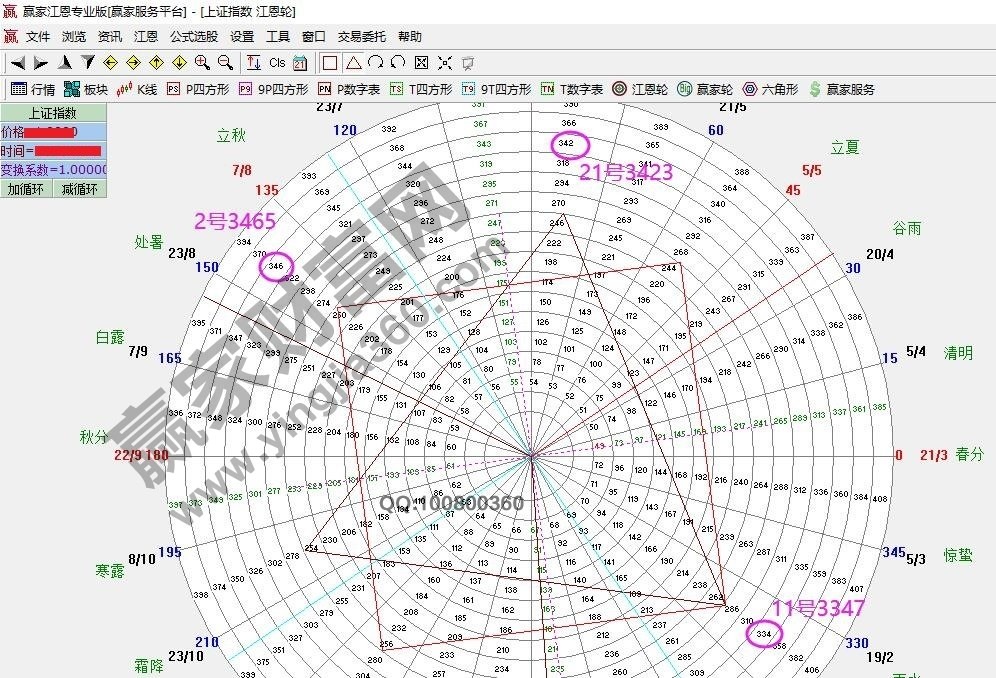Open the 江恩轮 wheel view
Image resolution: width=996 pixels, height=678 pixels.
[639, 89]
